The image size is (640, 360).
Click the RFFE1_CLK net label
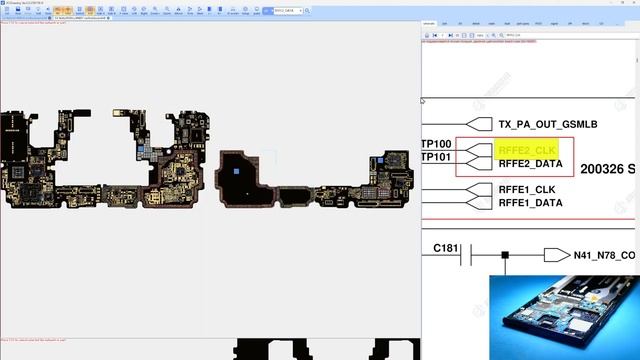coord(527,190)
